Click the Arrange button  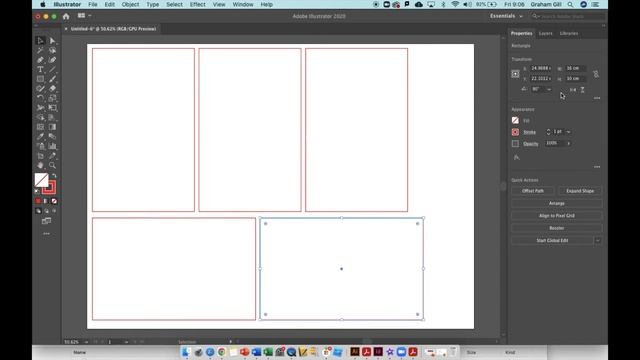[556, 203]
